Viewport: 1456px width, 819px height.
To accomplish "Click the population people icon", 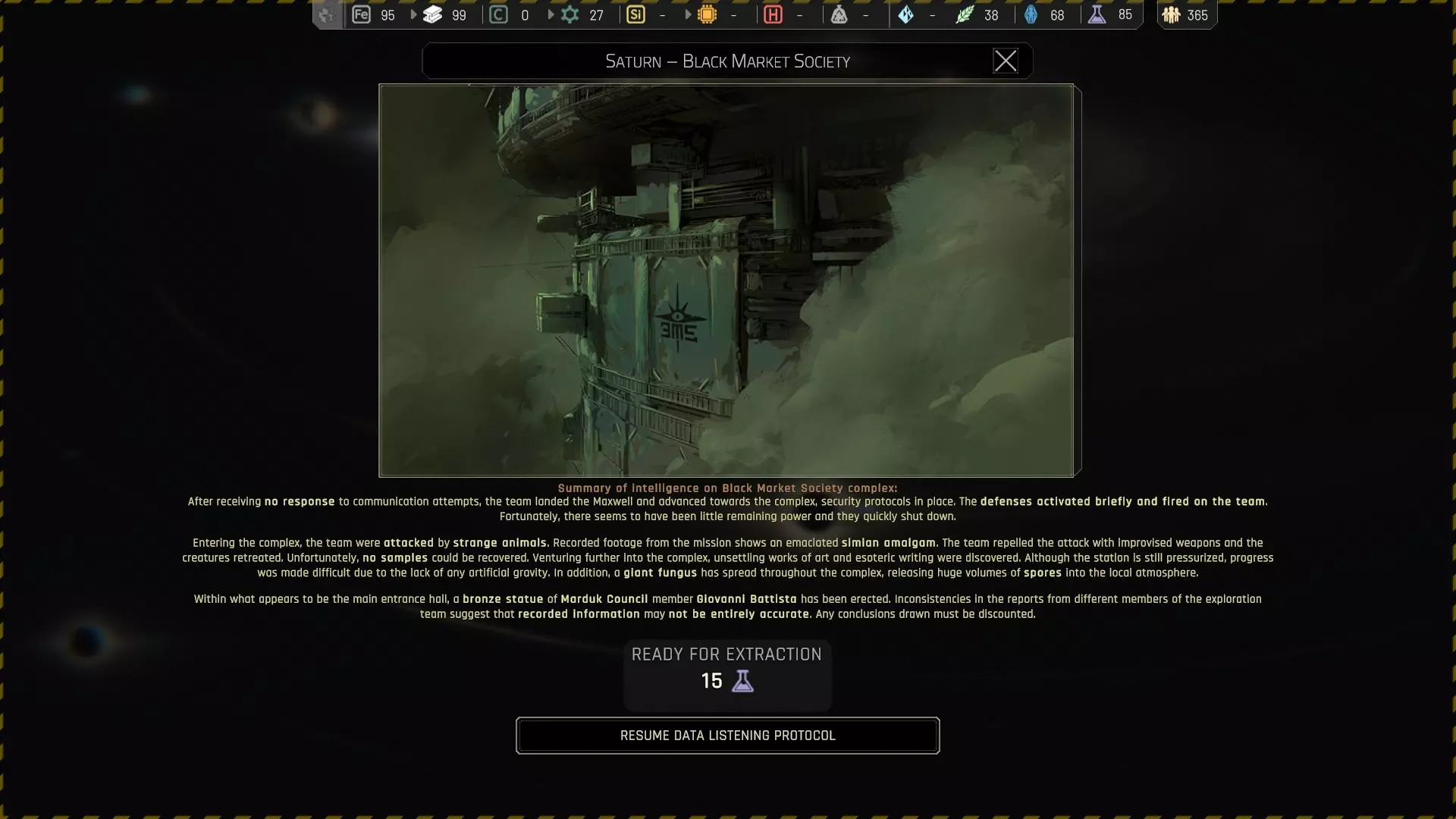I will point(1172,14).
